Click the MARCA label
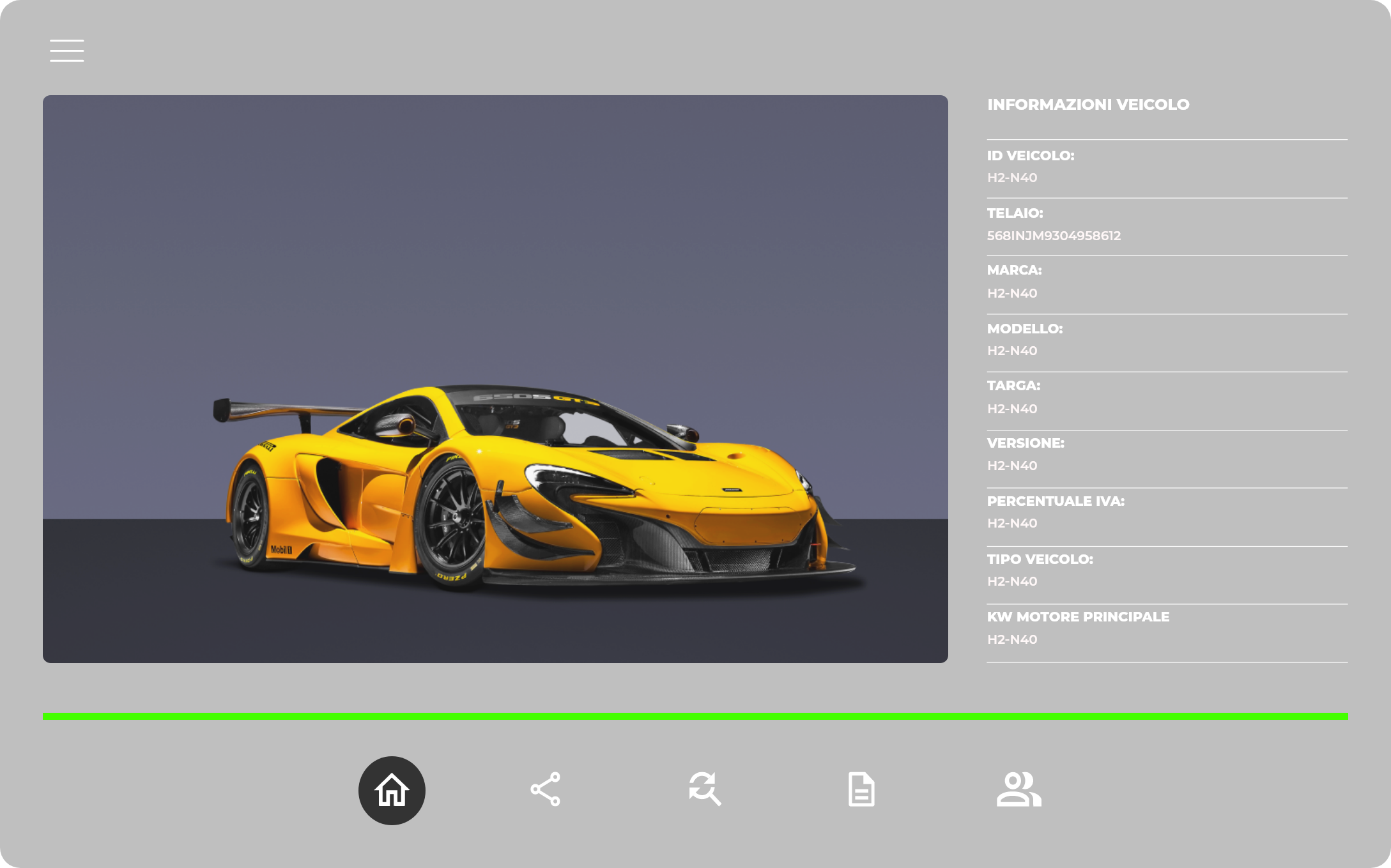1391x868 pixels. click(x=1014, y=270)
